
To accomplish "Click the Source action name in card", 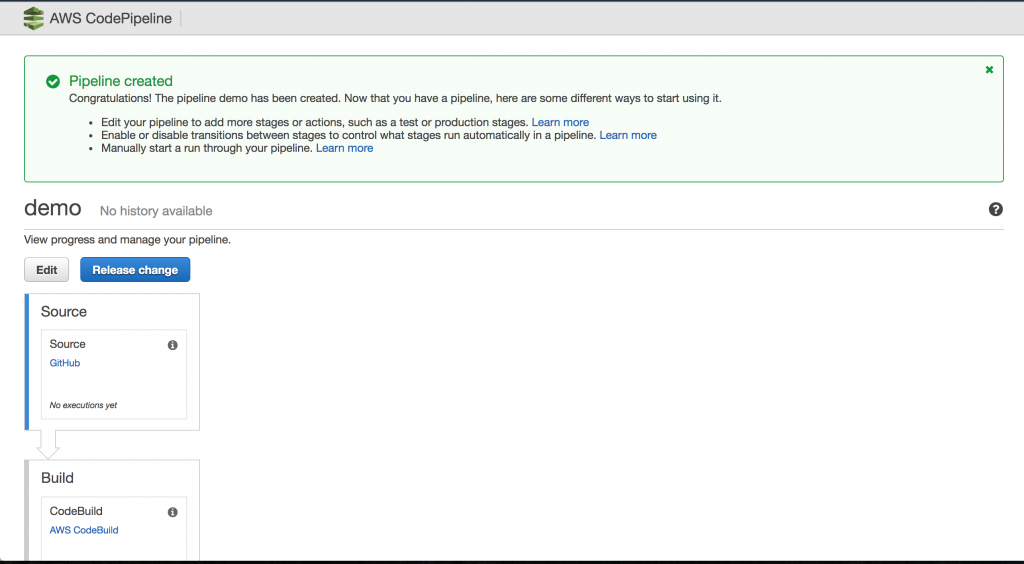I will [67, 344].
